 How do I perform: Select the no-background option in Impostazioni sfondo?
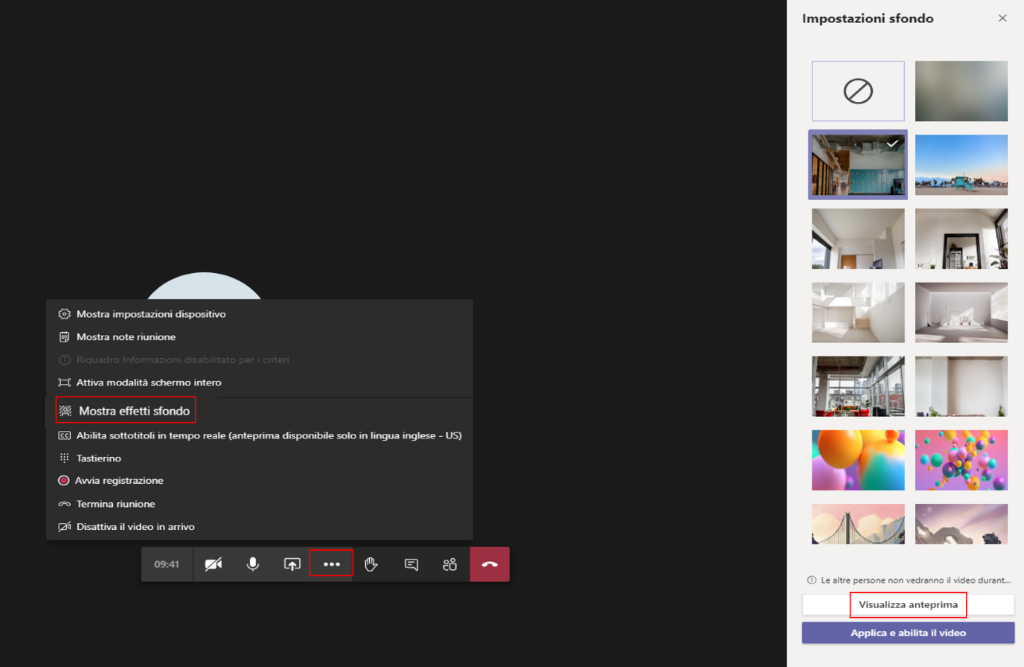(x=857, y=90)
